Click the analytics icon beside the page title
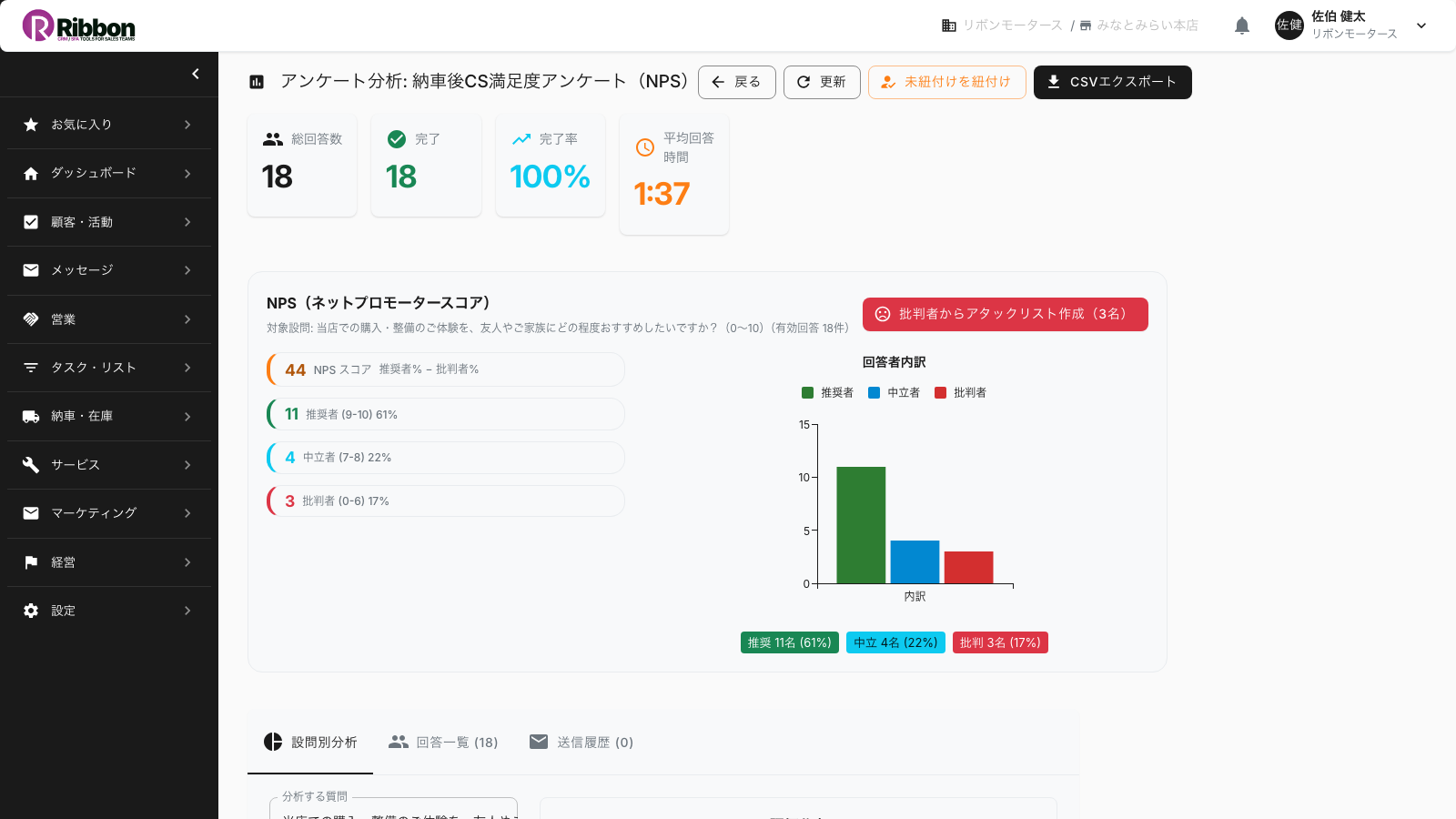This screenshot has height=819, width=1456. [257, 82]
